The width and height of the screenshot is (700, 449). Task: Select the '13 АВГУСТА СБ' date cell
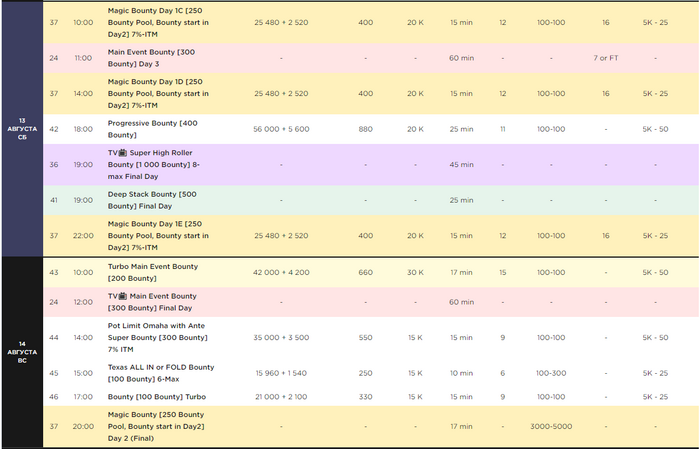(22, 129)
